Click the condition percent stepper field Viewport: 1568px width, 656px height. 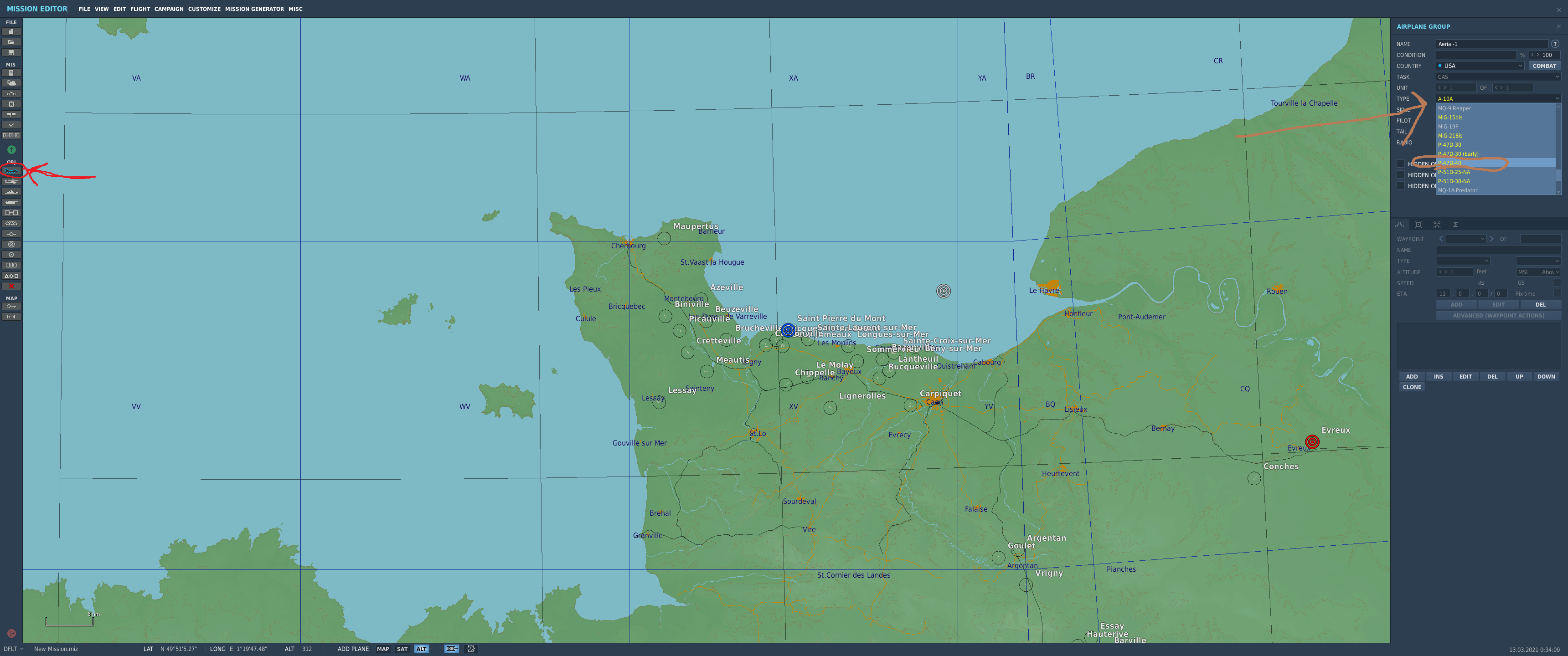[1545, 55]
